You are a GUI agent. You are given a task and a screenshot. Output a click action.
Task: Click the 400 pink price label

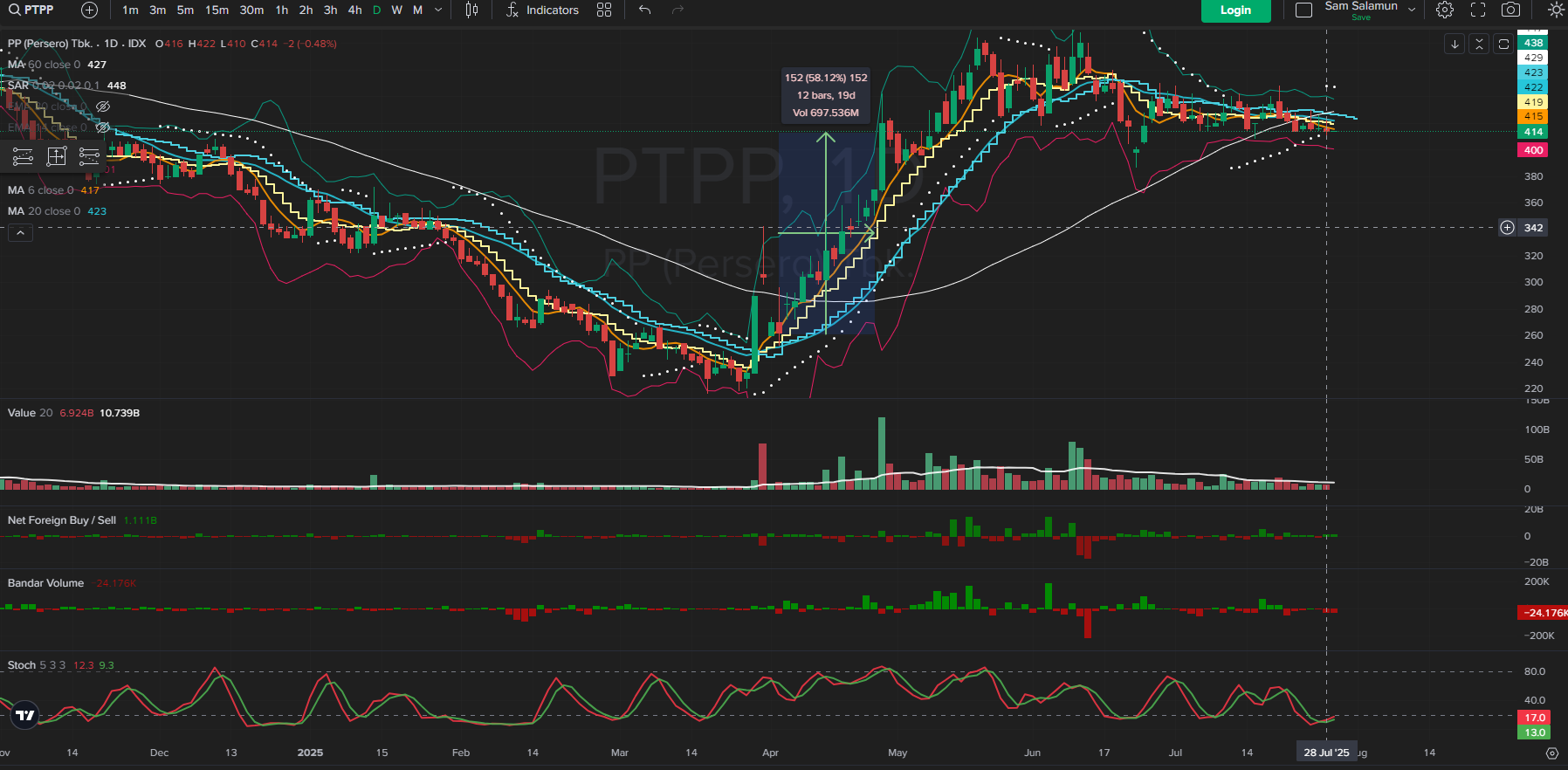tap(1534, 150)
